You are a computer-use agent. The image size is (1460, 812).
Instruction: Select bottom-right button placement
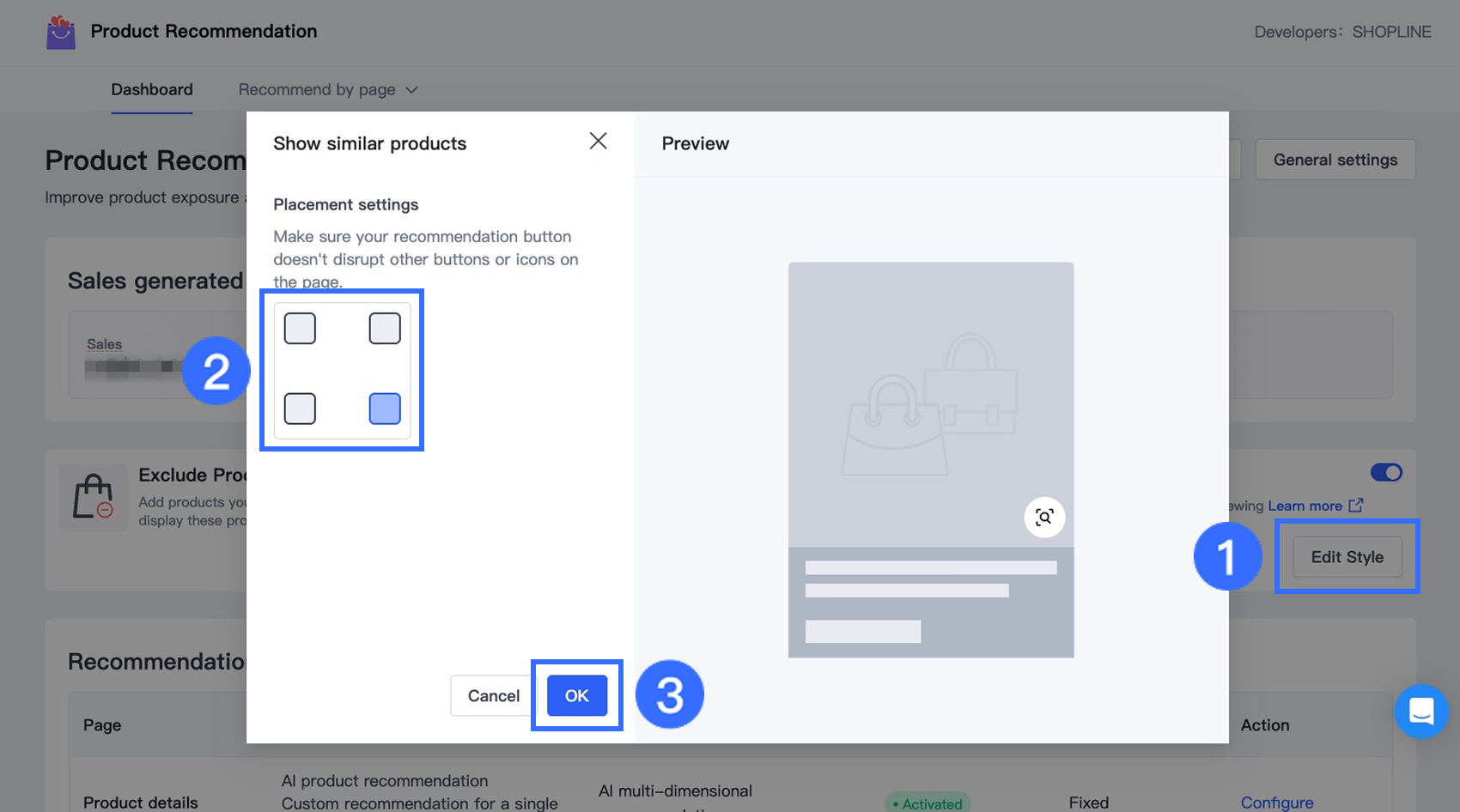(x=385, y=409)
